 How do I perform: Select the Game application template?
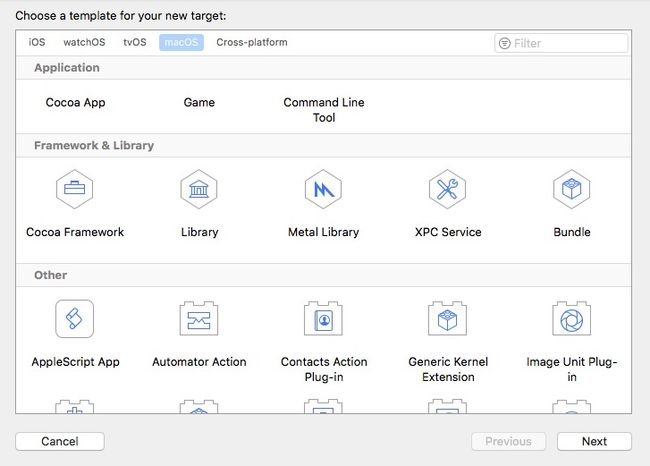199,102
